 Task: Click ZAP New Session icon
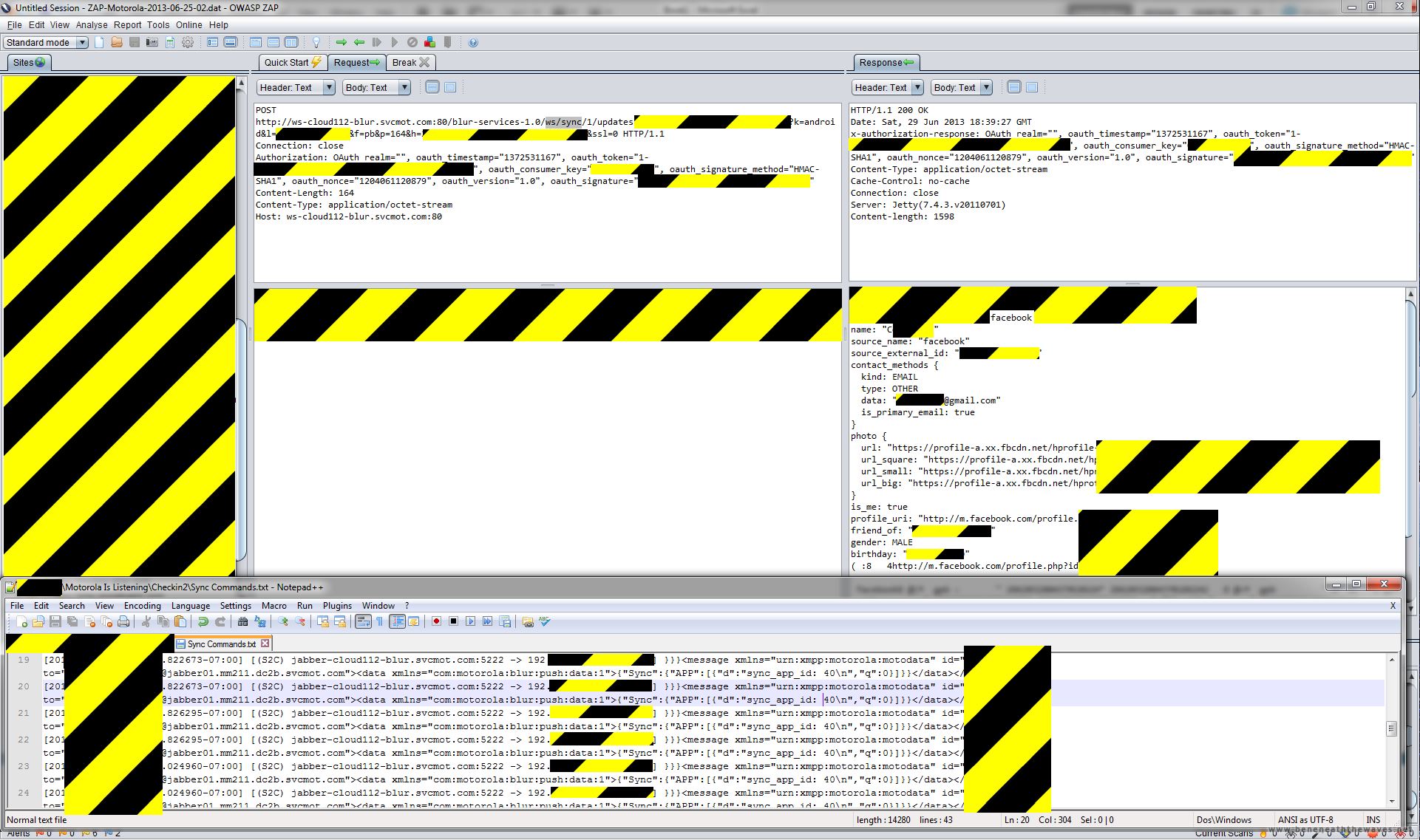click(x=99, y=43)
